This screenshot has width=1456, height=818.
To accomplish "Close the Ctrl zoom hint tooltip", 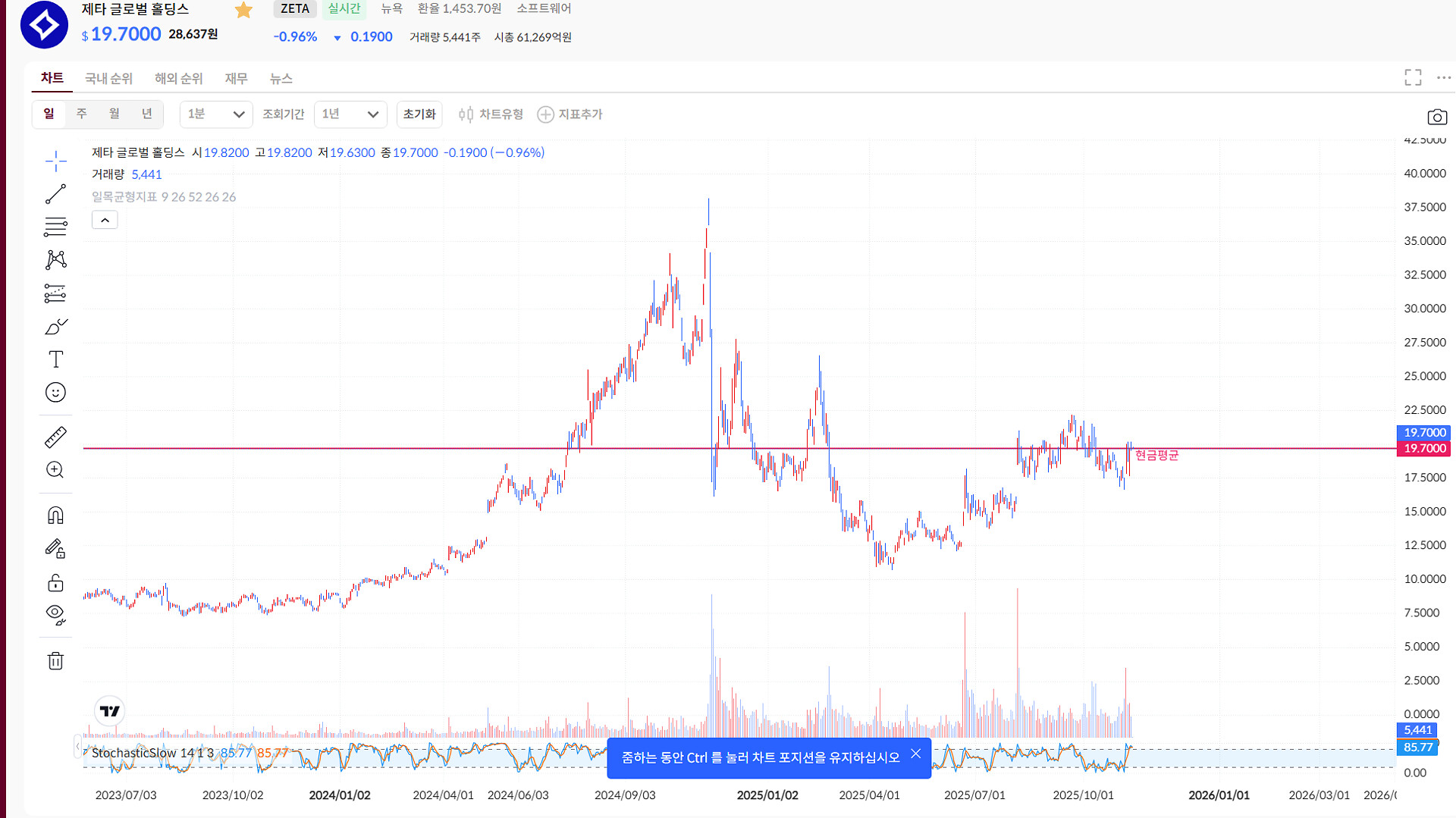I will coord(916,754).
